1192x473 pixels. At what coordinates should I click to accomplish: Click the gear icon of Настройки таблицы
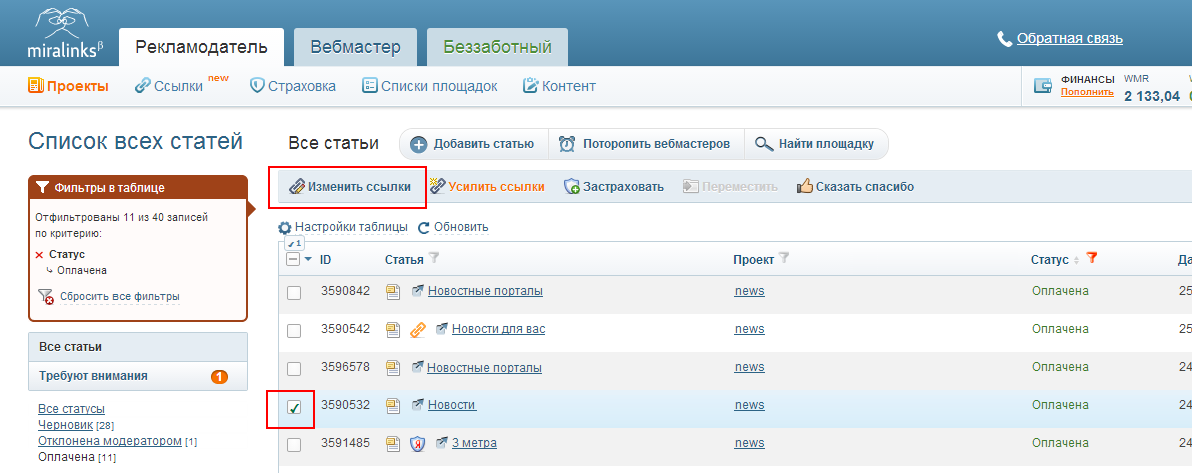pos(284,227)
